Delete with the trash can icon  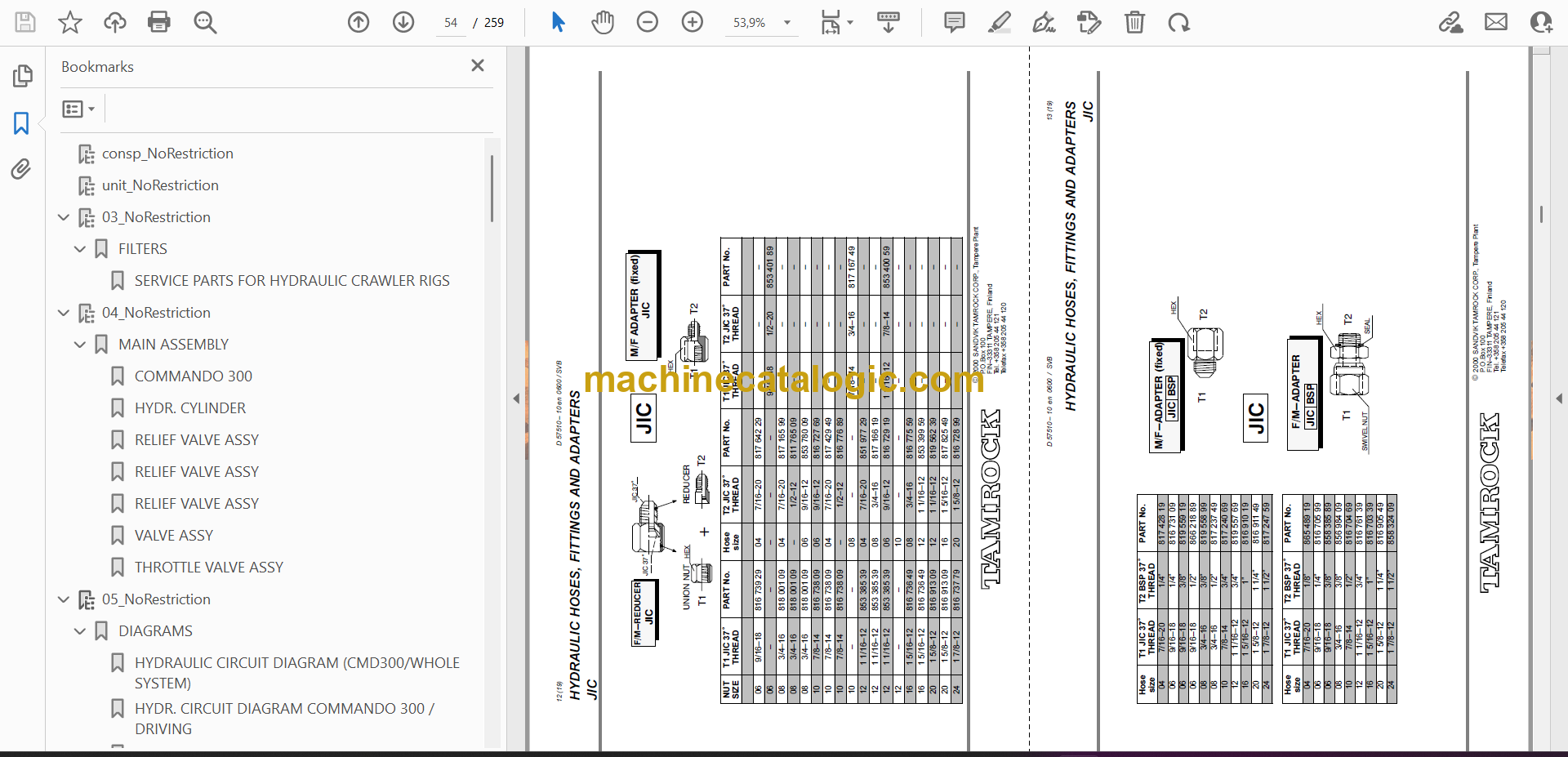point(1134,22)
